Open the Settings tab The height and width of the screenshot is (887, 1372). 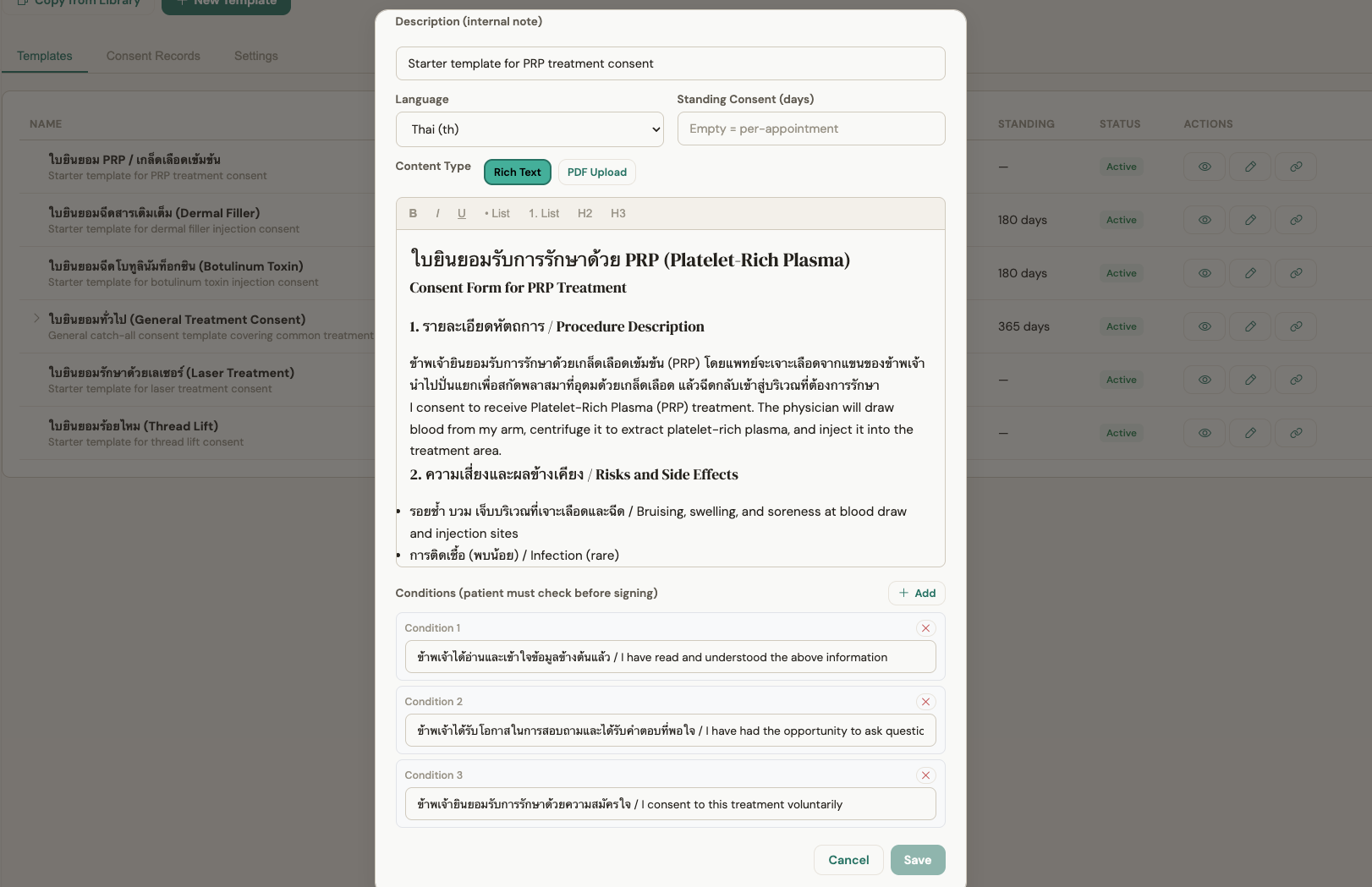click(255, 56)
